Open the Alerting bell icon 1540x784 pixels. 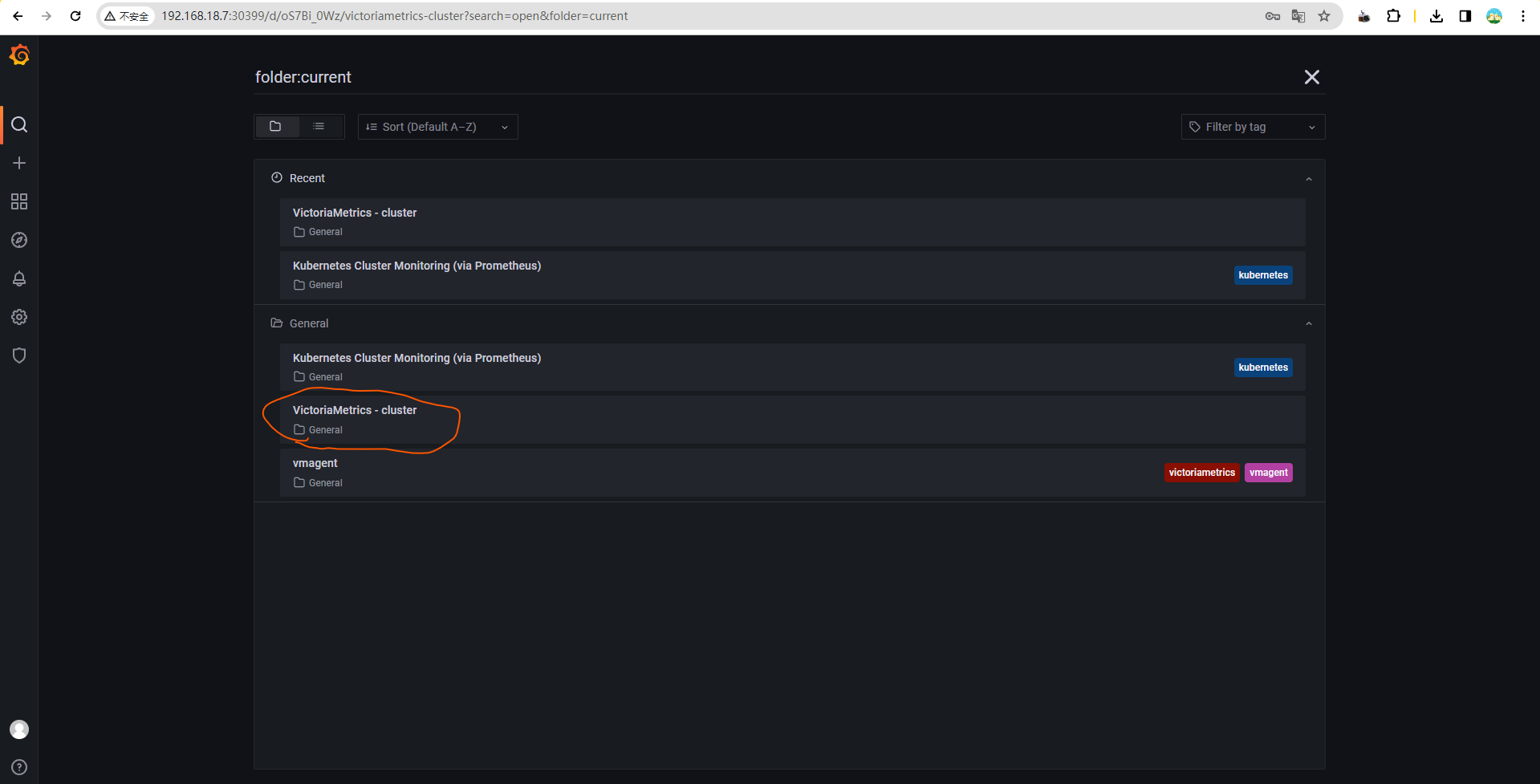(19, 278)
